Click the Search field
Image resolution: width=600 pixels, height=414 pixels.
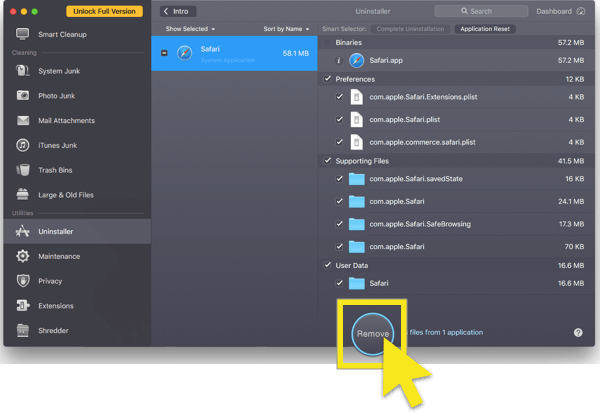pyautogui.click(x=481, y=11)
